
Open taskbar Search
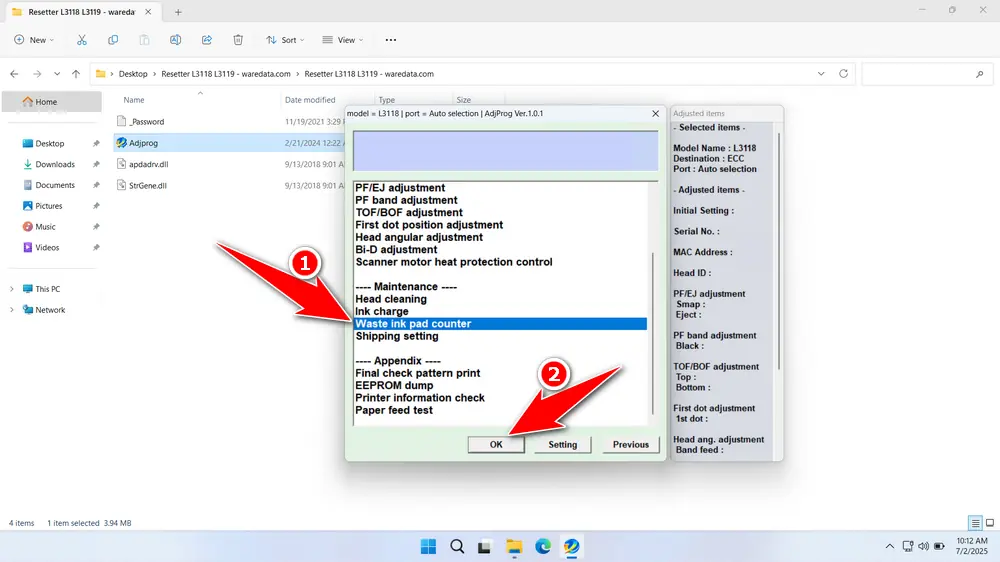pos(457,547)
